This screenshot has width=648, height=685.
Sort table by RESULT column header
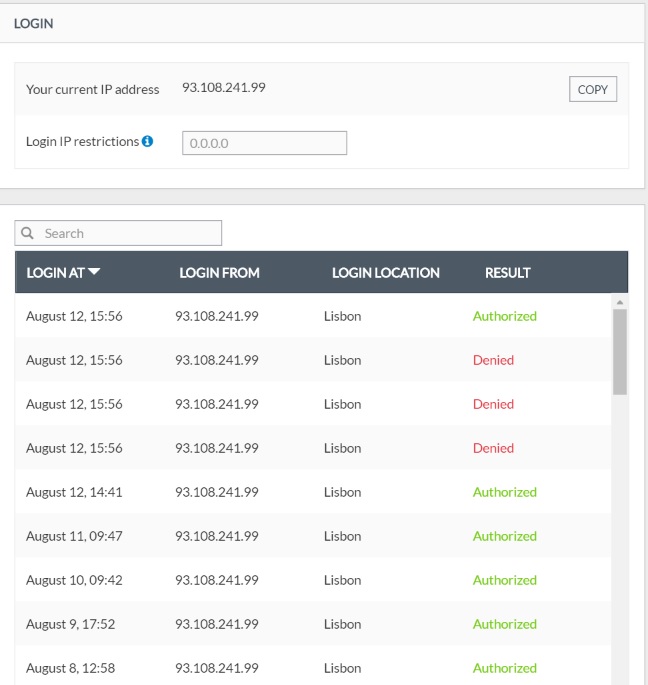(x=507, y=272)
